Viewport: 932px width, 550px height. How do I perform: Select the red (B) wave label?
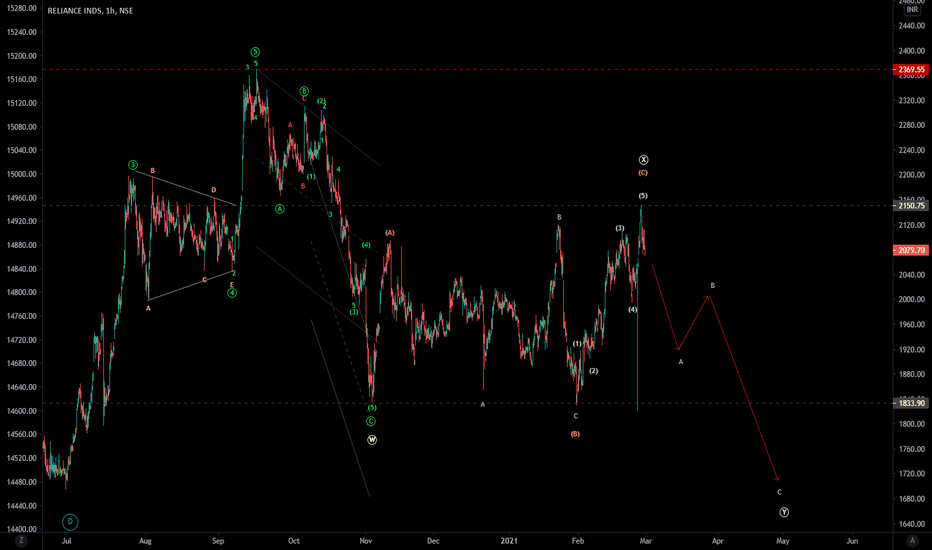tap(575, 434)
